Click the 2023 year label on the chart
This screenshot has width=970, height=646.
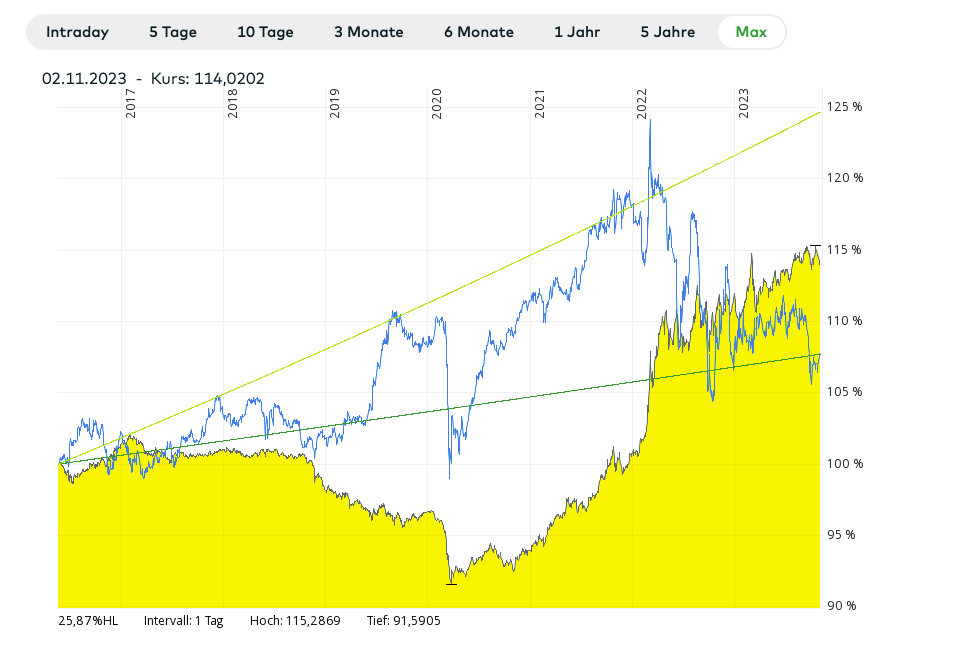pyautogui.click(x=744, y=105)
